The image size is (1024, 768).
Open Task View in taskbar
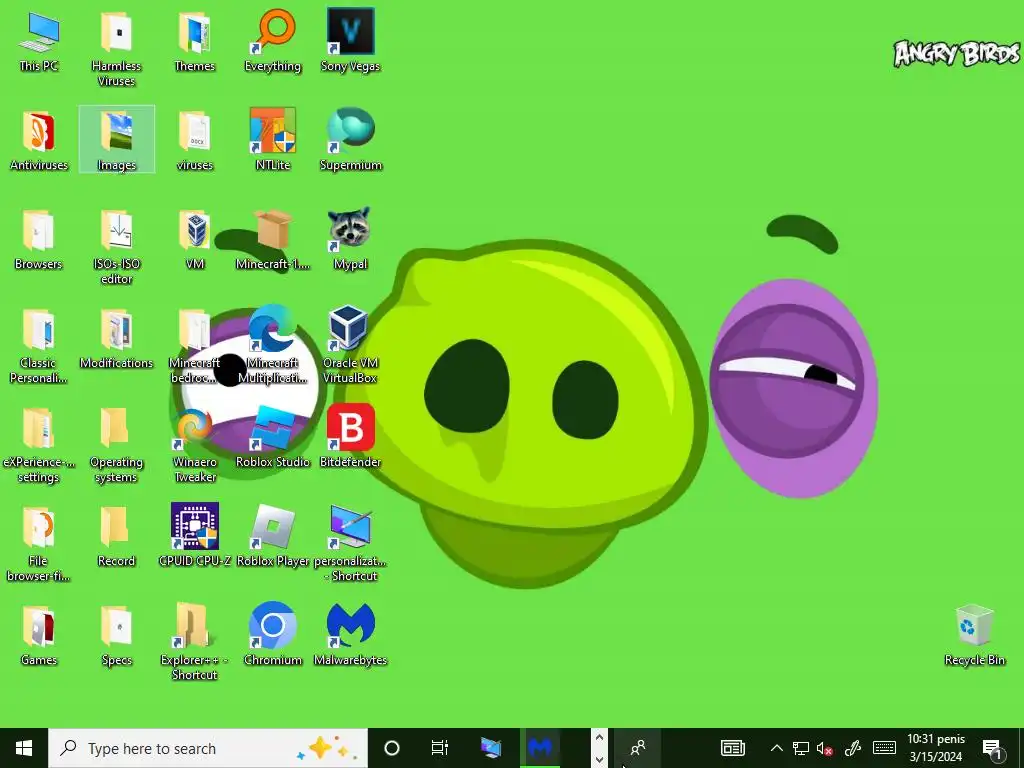[x=440, y=748]
